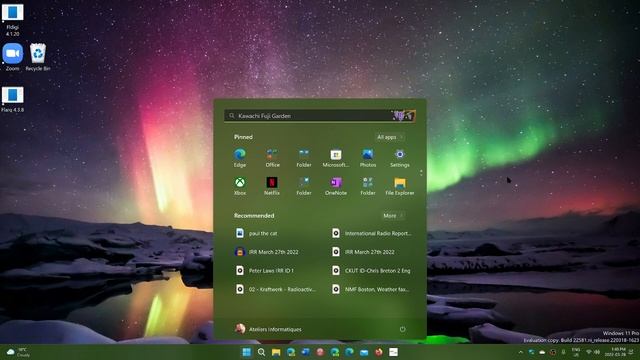Open the network Wi-Fi tray icon

(x=589, y=352)
